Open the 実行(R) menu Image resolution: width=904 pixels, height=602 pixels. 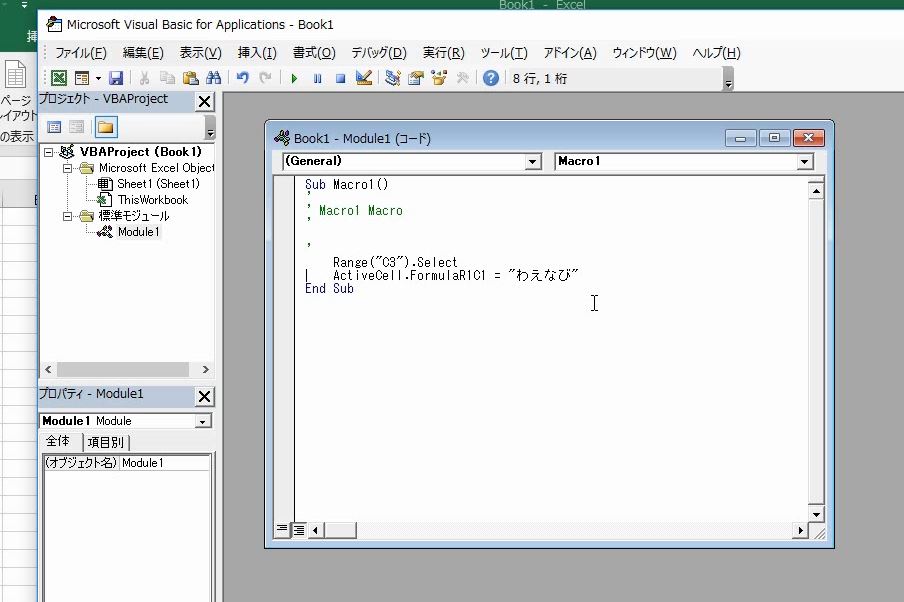(443, 53)
